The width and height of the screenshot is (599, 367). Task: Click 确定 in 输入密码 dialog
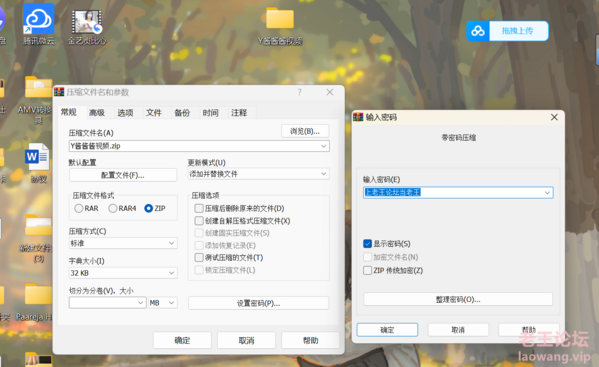[x=387, y=330]
